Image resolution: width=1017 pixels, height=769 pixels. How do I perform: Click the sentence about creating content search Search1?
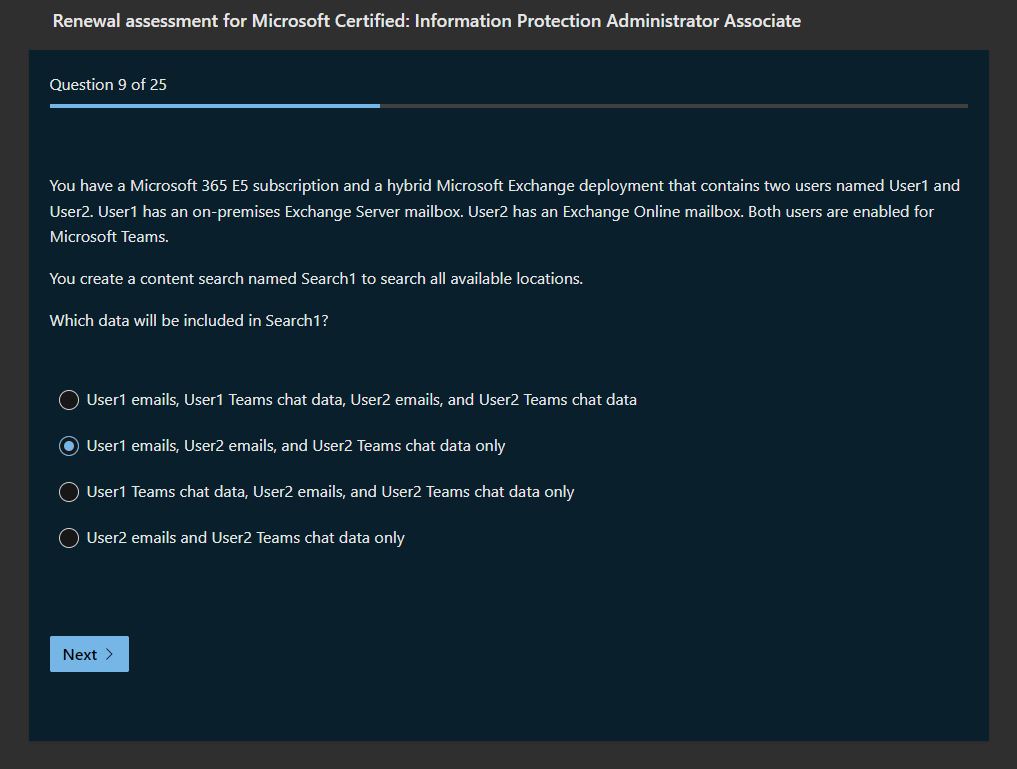coord(316,279)
